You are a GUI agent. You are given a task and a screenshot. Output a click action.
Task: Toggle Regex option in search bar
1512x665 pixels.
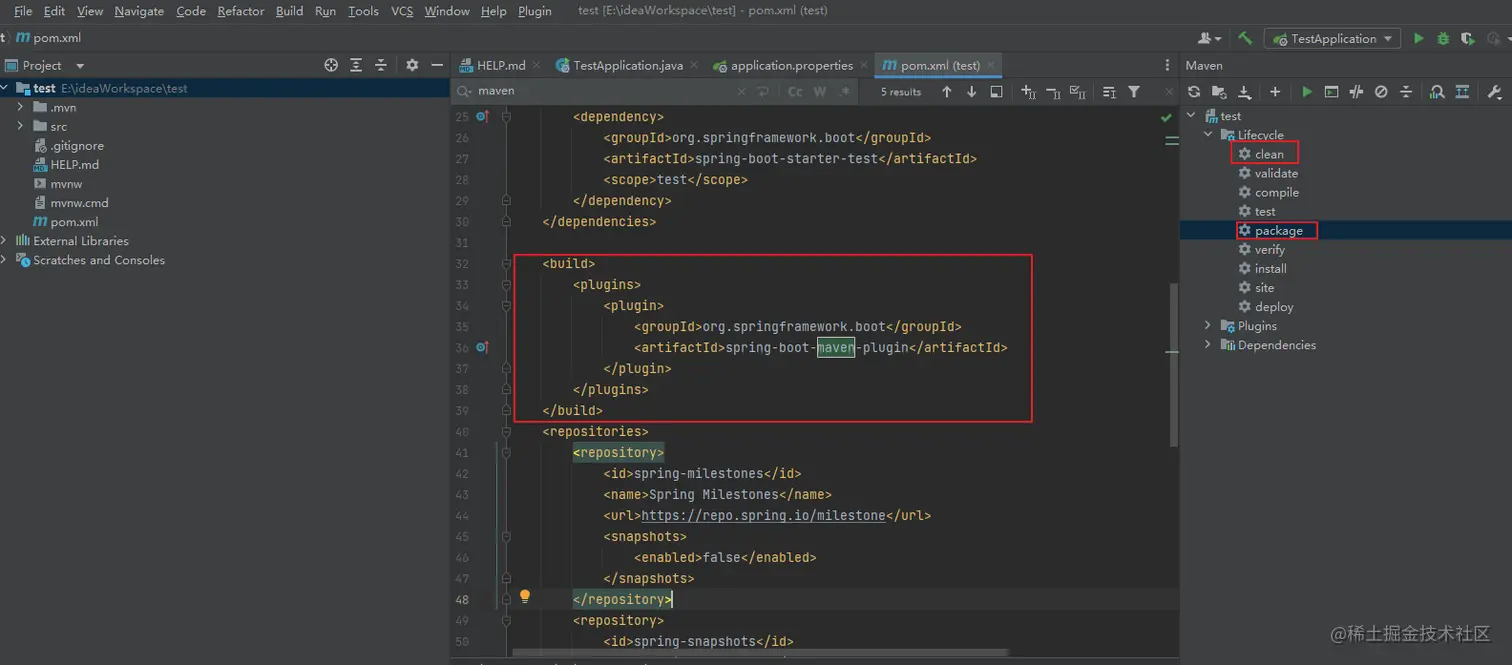[x=845, y=91]
